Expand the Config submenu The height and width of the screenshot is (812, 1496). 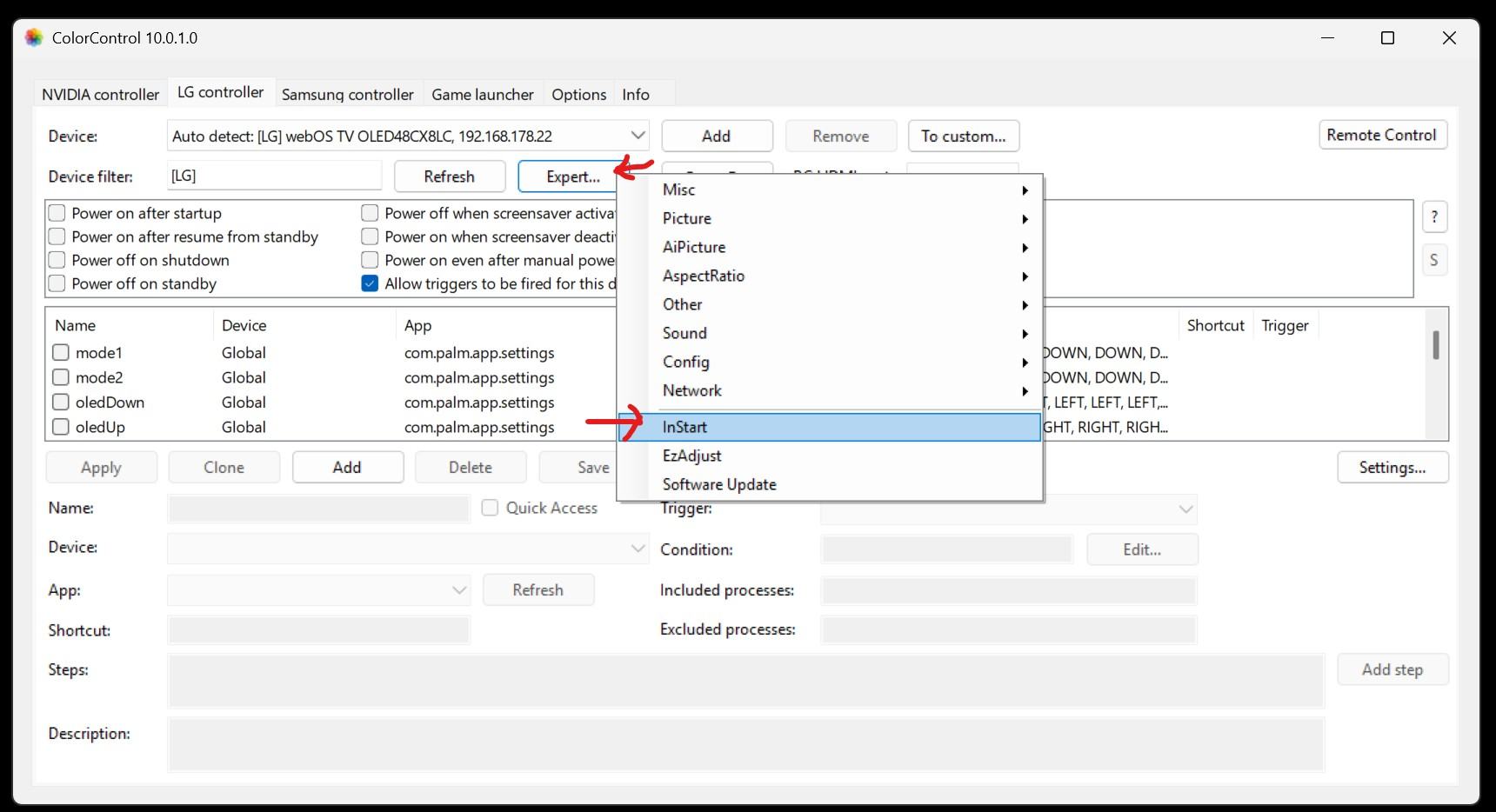tap(830, 362)
